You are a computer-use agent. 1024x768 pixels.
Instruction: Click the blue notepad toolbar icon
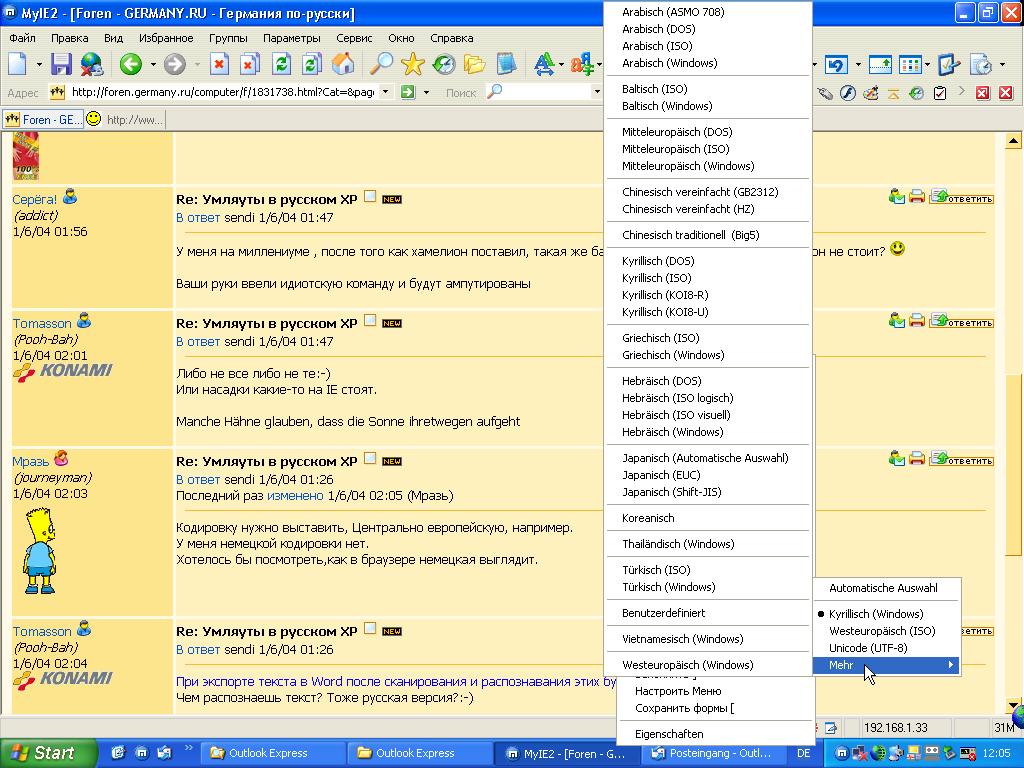[506, 64]
